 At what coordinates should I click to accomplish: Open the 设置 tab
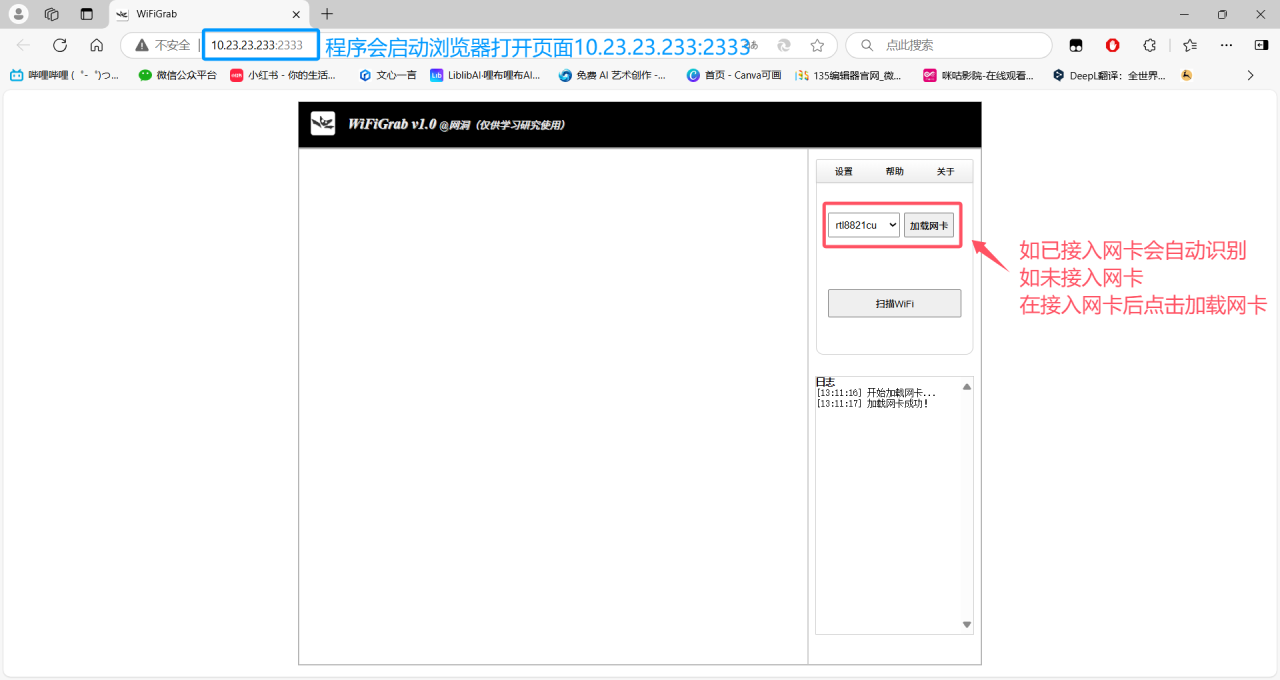844,172
